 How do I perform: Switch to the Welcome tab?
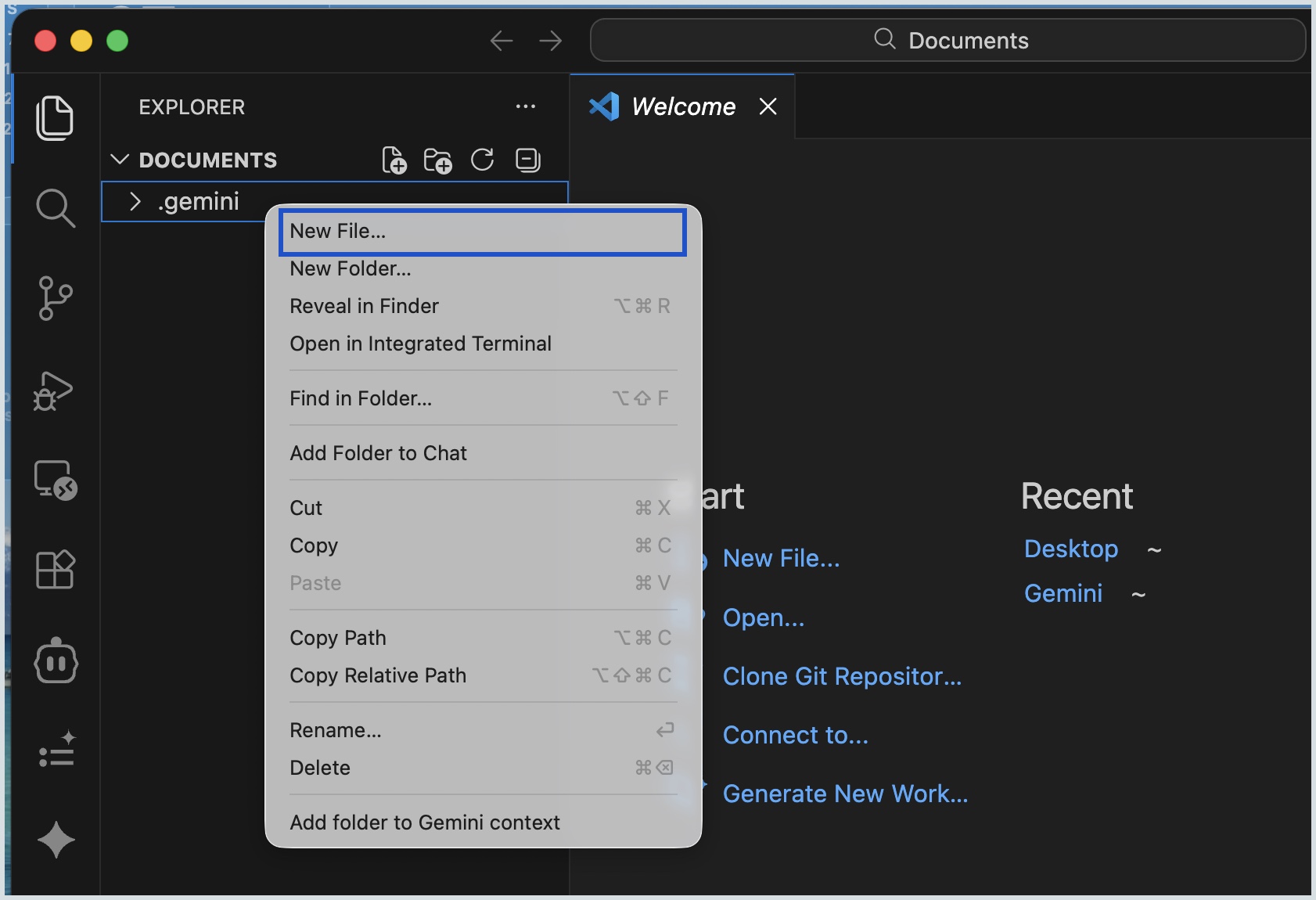683,106
